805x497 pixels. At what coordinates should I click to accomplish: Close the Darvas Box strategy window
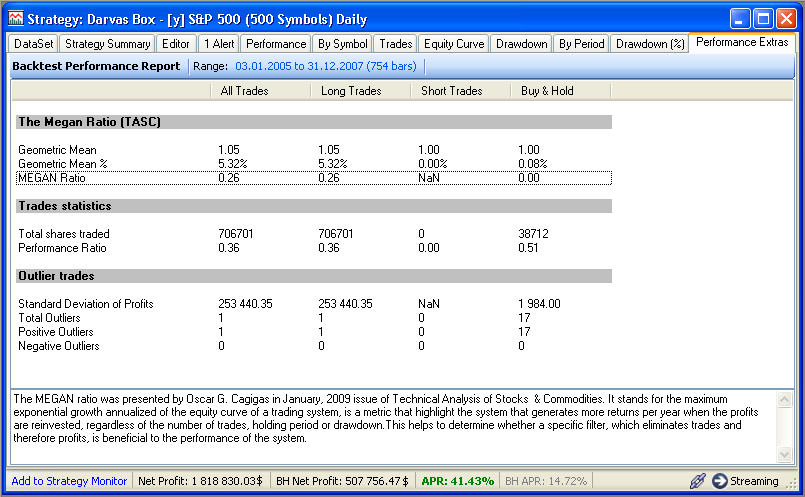point(785,19)
